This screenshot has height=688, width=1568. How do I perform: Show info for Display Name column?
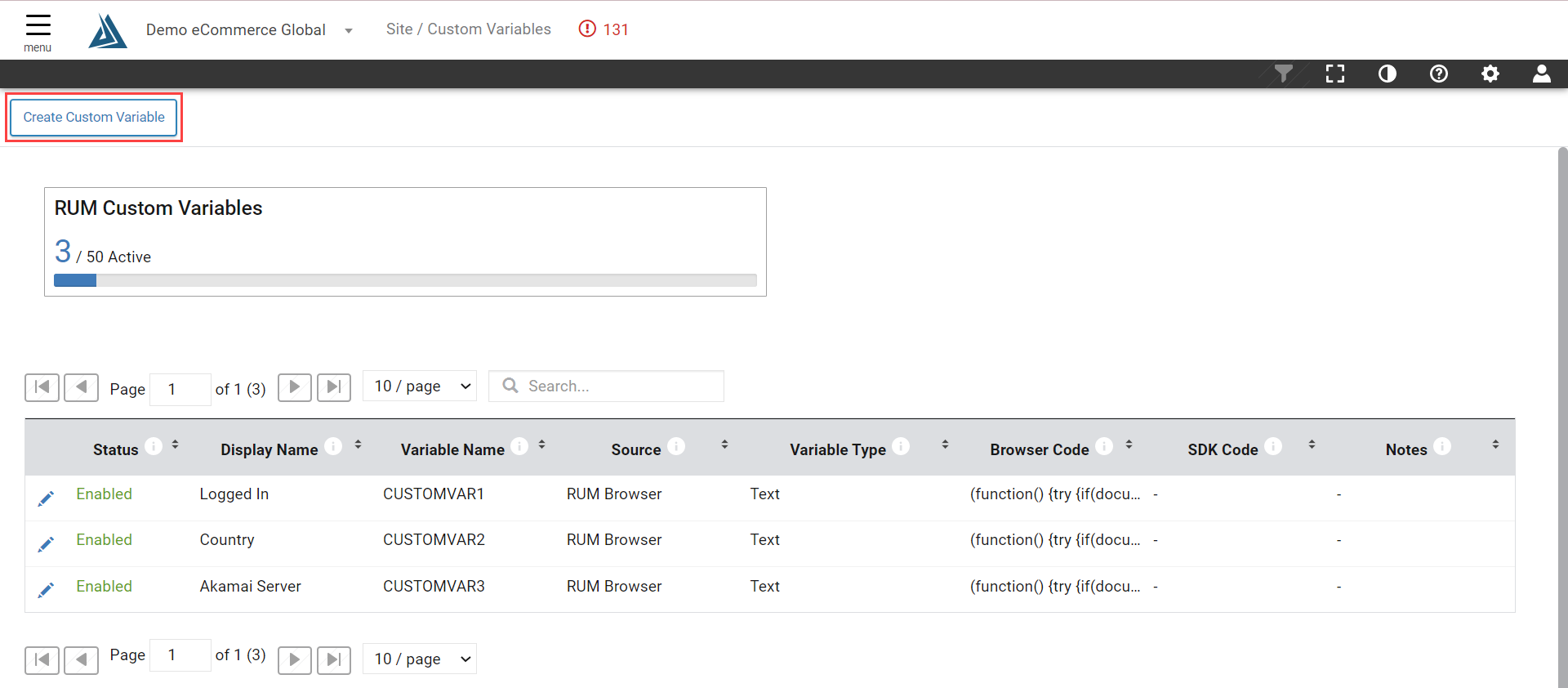pyautogui.click(x=333, y=446)
